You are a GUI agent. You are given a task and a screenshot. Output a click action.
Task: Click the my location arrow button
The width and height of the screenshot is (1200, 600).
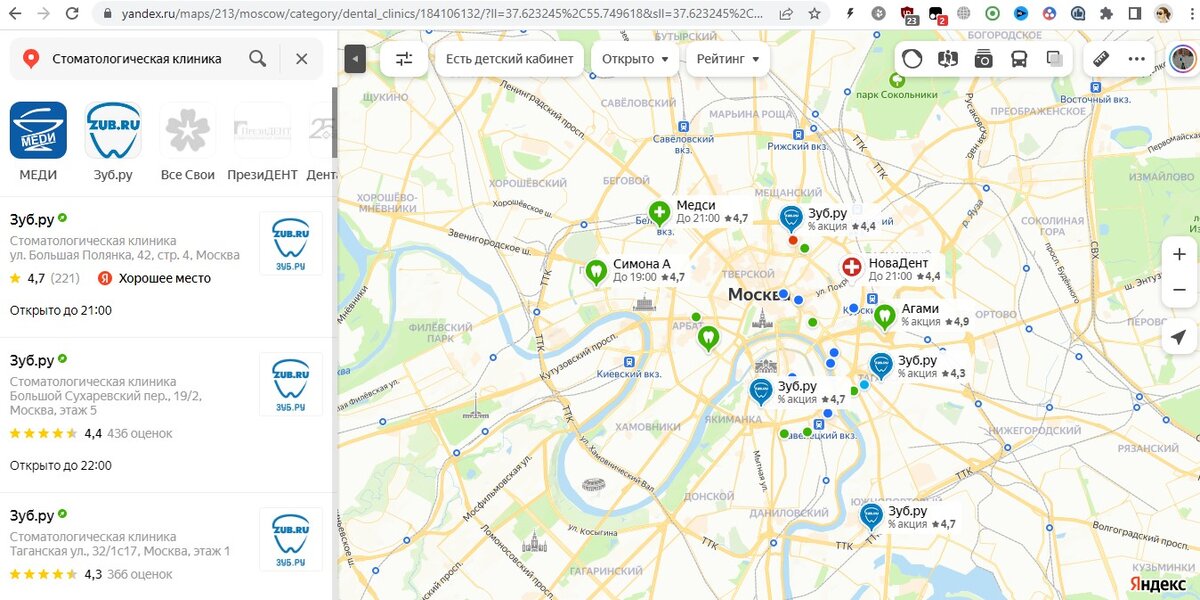tap(1180, 337)
